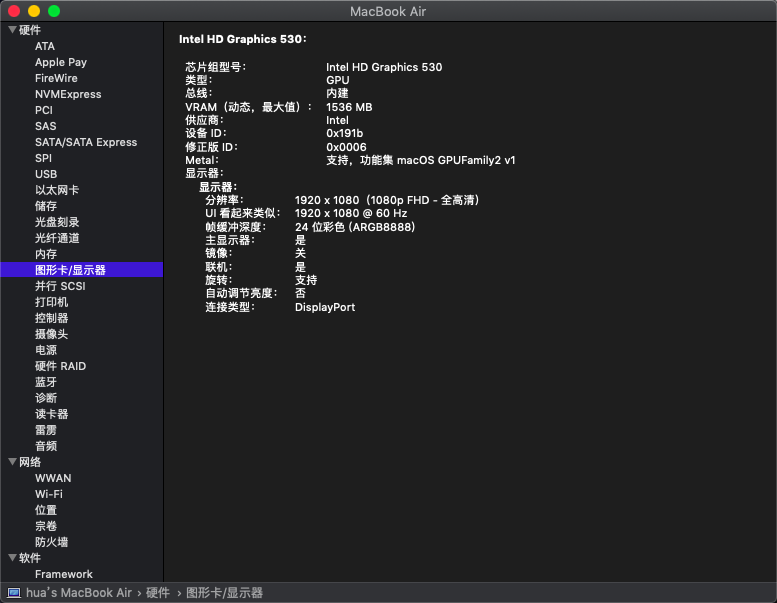Open the 摄像头 entry
Image resolution: width=777 pixels, height=603 pixels.
(x=52, y=334)
